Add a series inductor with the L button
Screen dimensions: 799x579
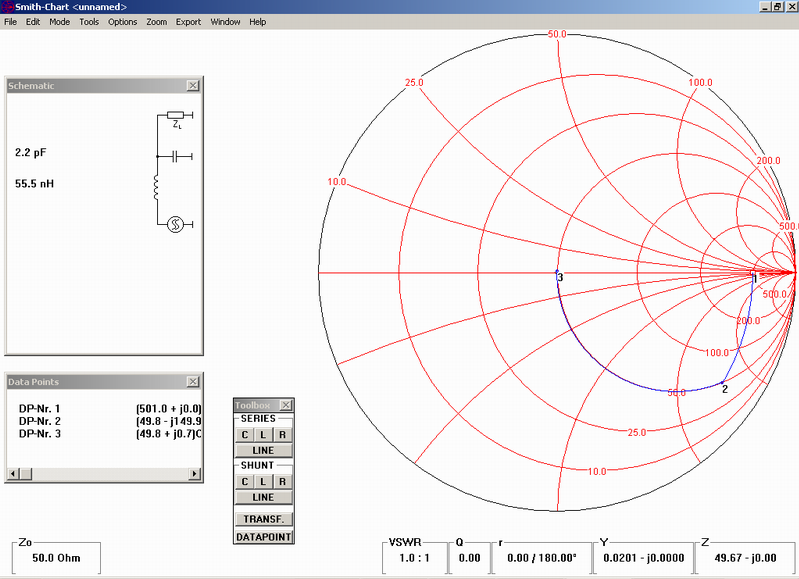(263, 435)
